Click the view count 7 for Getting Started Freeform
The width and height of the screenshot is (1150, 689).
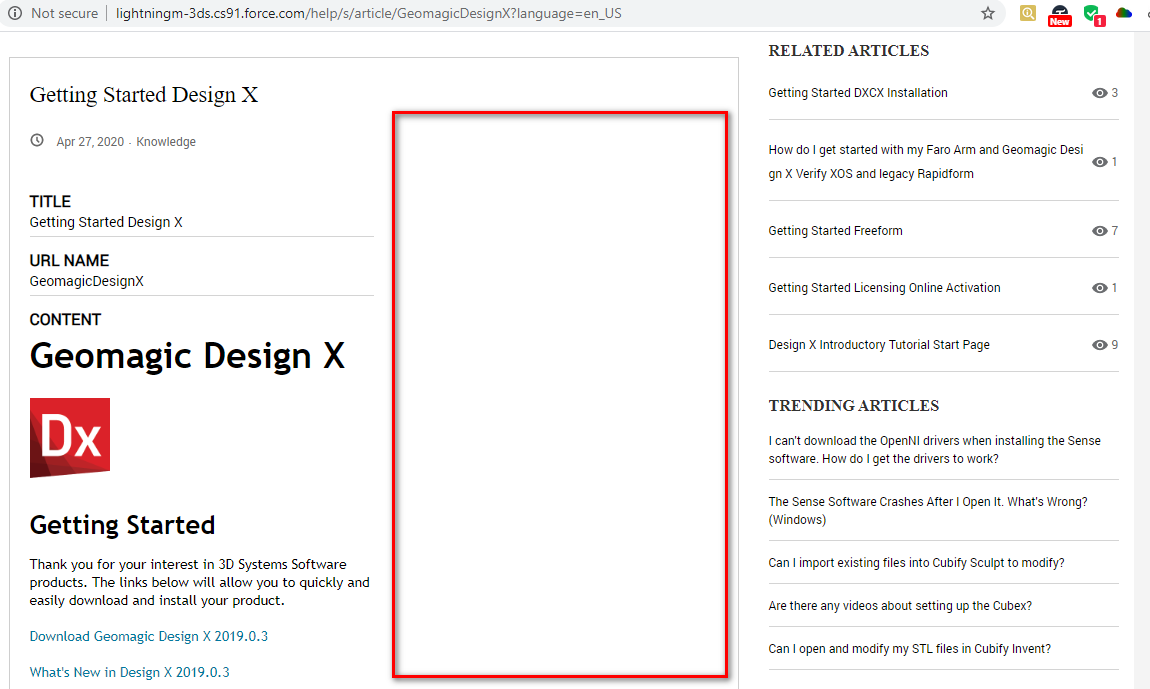[x=1115, y=230]
